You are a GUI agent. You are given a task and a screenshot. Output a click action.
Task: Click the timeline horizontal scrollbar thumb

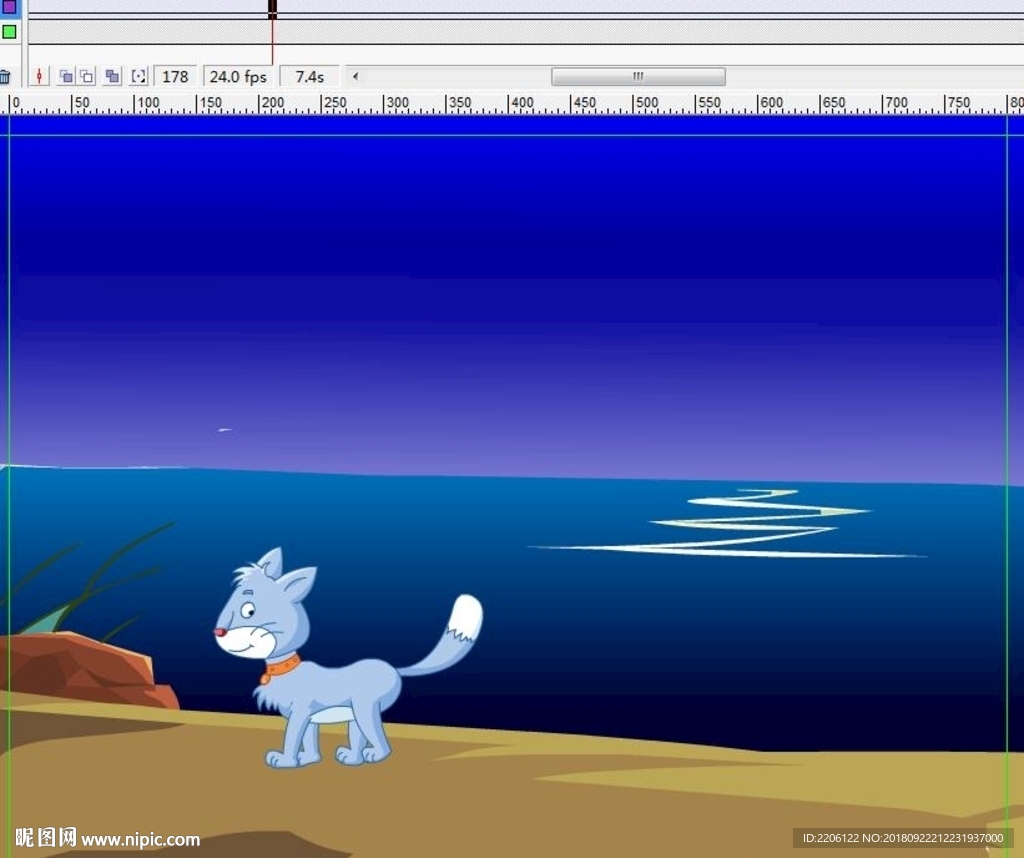pyautogui.click(x=638, y=76)
